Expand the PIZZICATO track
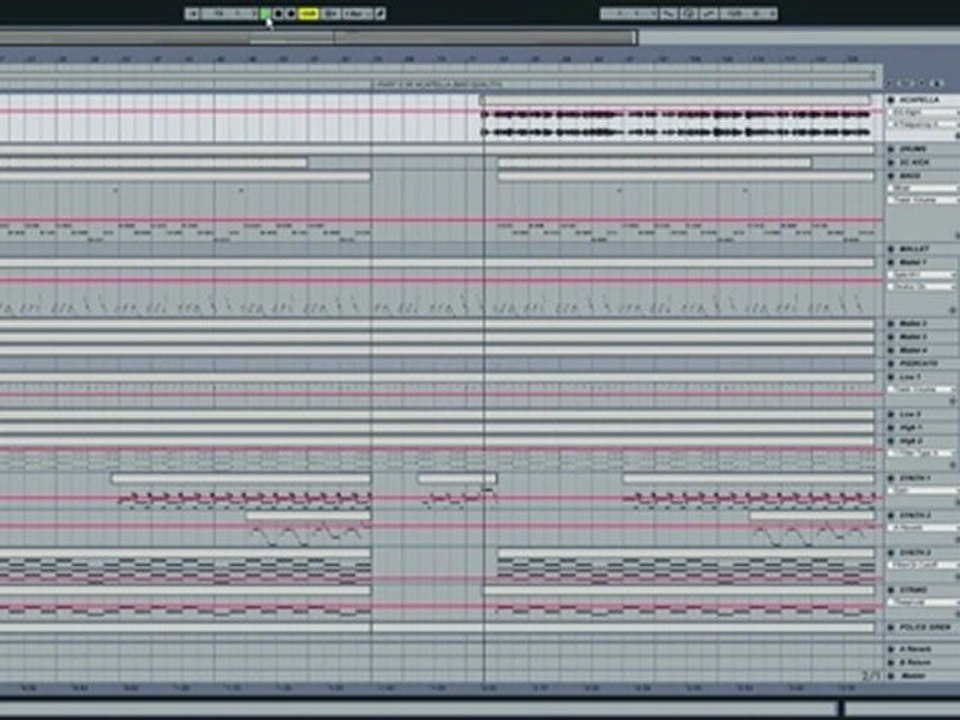The width and height of the screenshot is (960, 720). 891,364
